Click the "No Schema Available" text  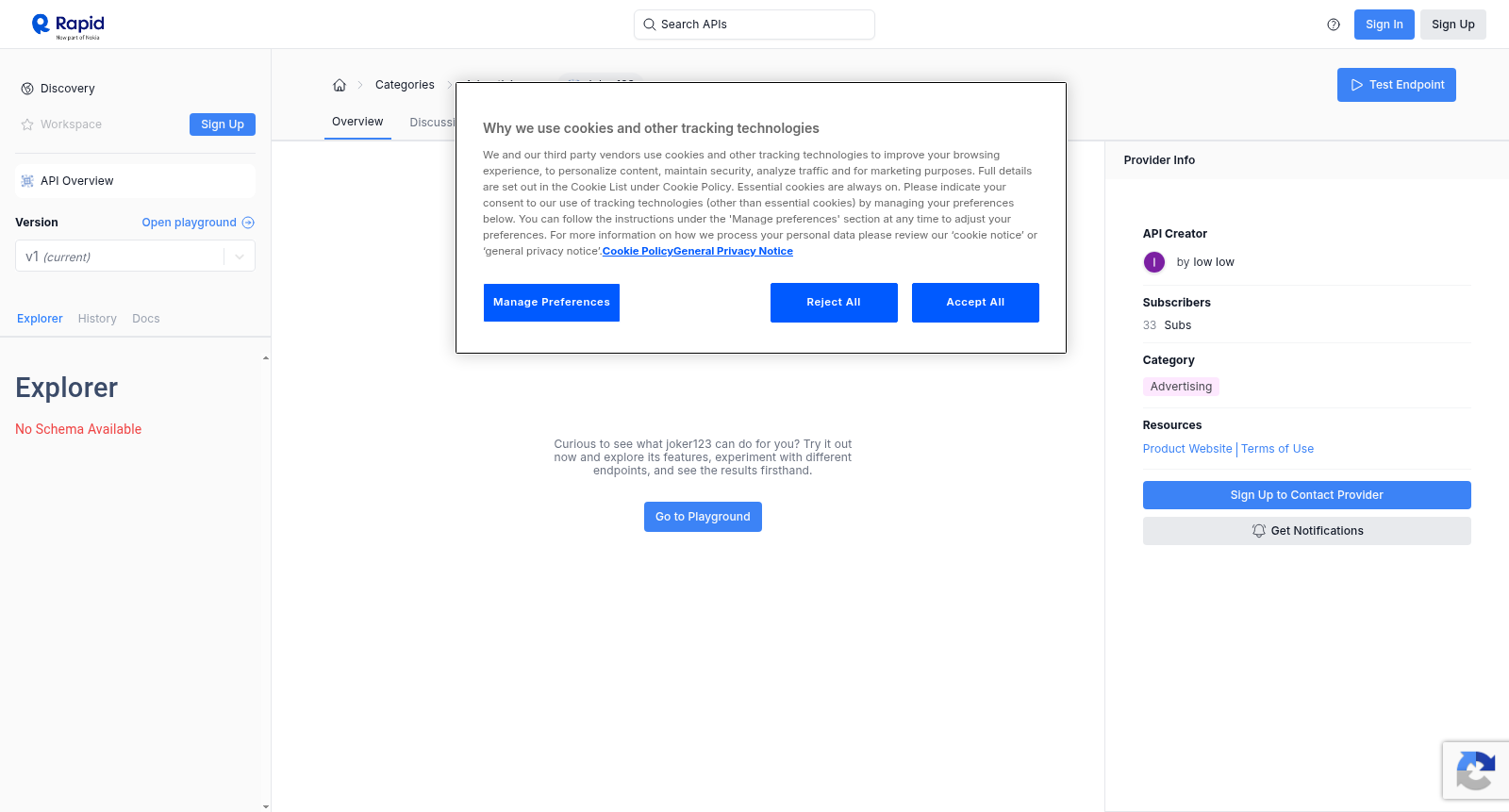click(x=78, y=429)
